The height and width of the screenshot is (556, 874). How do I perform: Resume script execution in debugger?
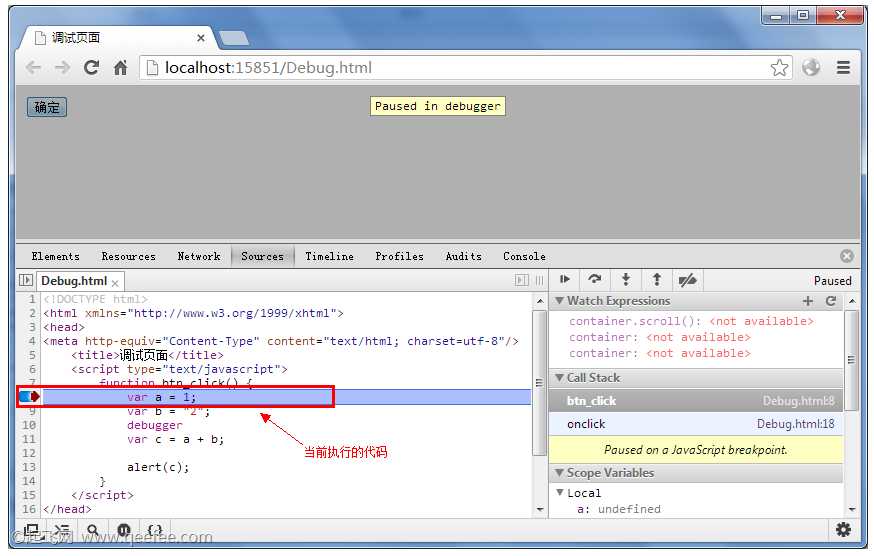click(565, 279)
